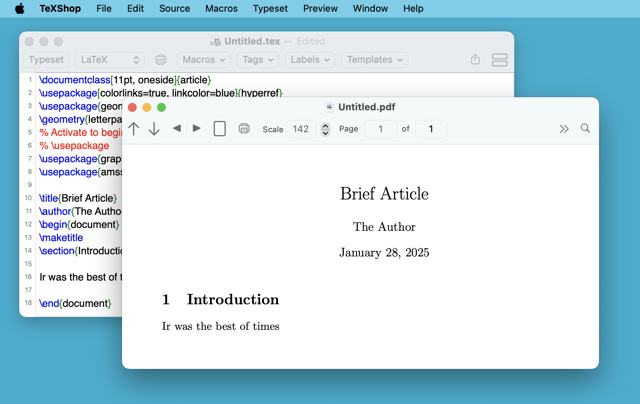Click the share icon in editor toolbar
Image resolution: width=640 pixels, height=404 pixels.
coord(475,59)
